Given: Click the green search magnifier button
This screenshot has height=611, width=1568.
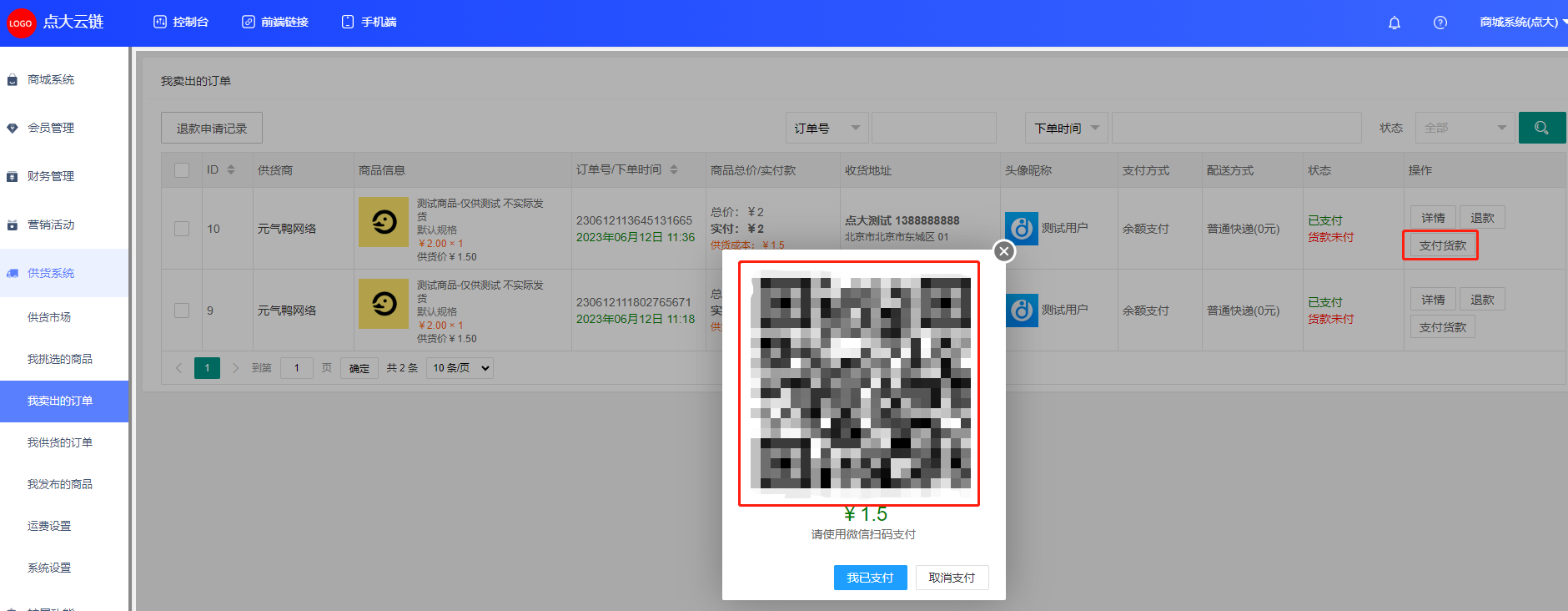Looking at the screenshot, I should [1541, 128].
